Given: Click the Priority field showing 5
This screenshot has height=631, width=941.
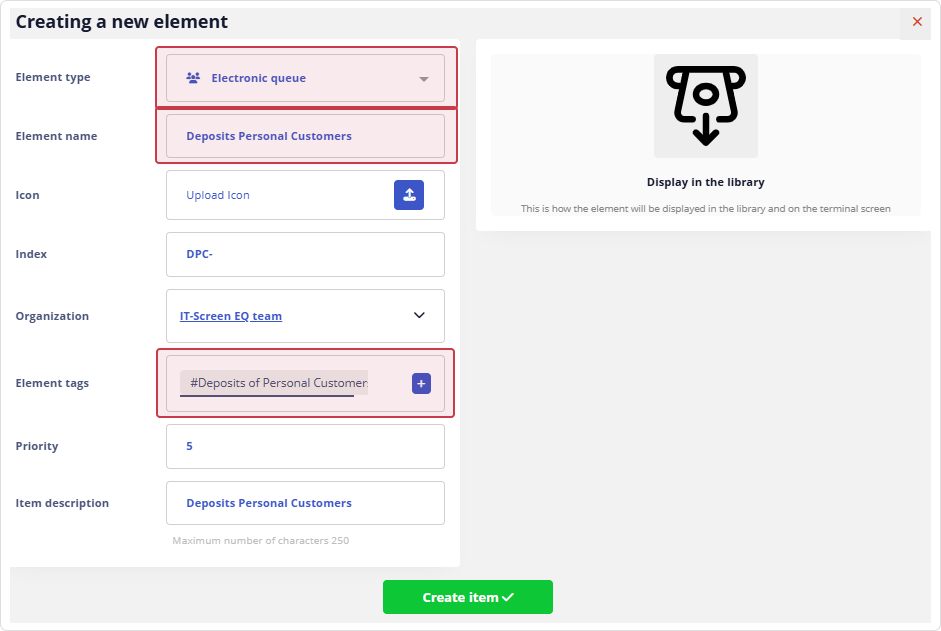Looking at the screenshot, I should (305, 446).
